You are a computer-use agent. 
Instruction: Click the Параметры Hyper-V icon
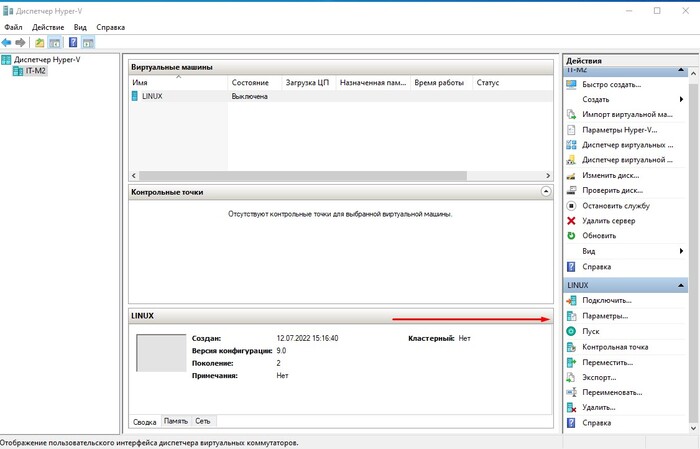(571, 130)
